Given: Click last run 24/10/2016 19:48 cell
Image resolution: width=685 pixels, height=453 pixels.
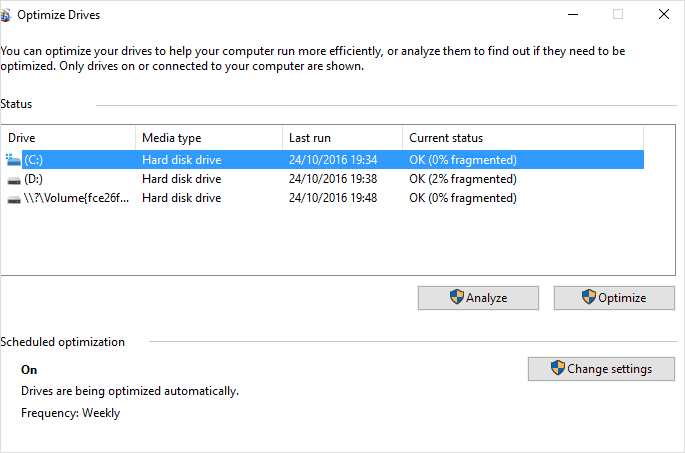Looking at the screenshot, I should click(x=333, y=198).
